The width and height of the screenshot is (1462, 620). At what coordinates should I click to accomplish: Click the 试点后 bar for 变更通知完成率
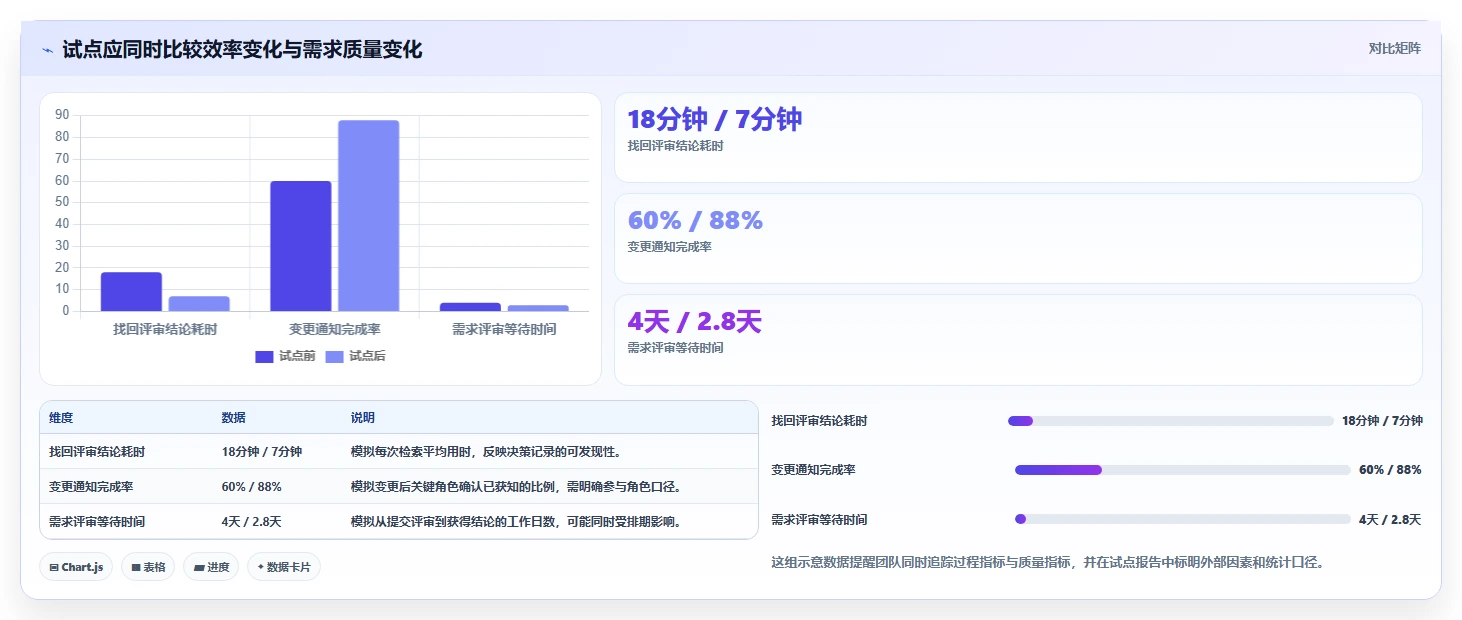pyautogui.click(x=368, y=215)
